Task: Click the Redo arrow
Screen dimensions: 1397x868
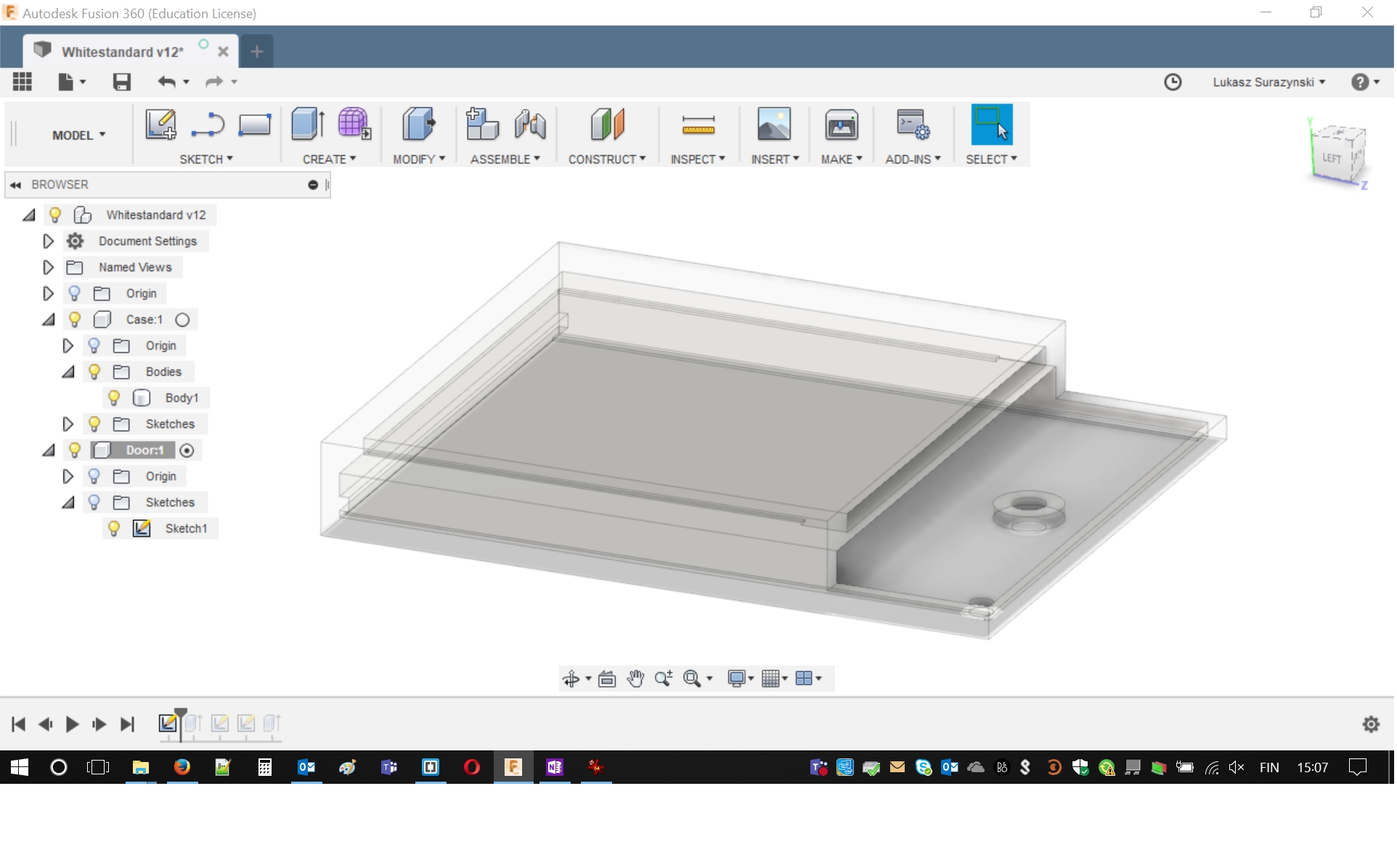Action: (214, 82)
